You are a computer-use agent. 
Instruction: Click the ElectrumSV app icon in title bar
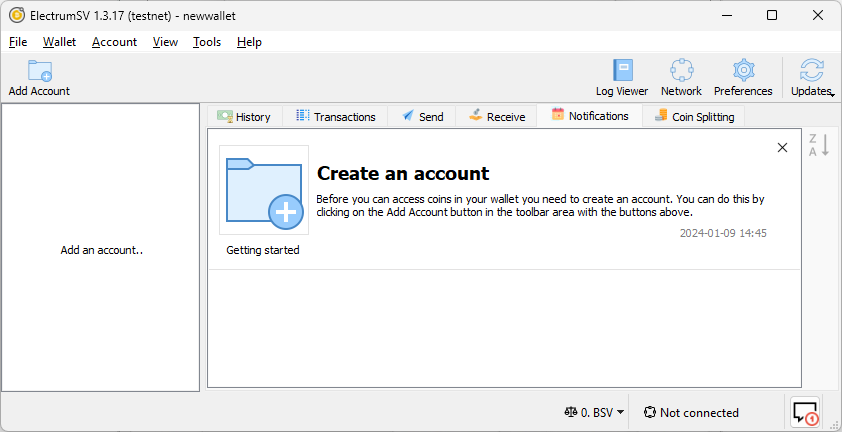(17, 16)
